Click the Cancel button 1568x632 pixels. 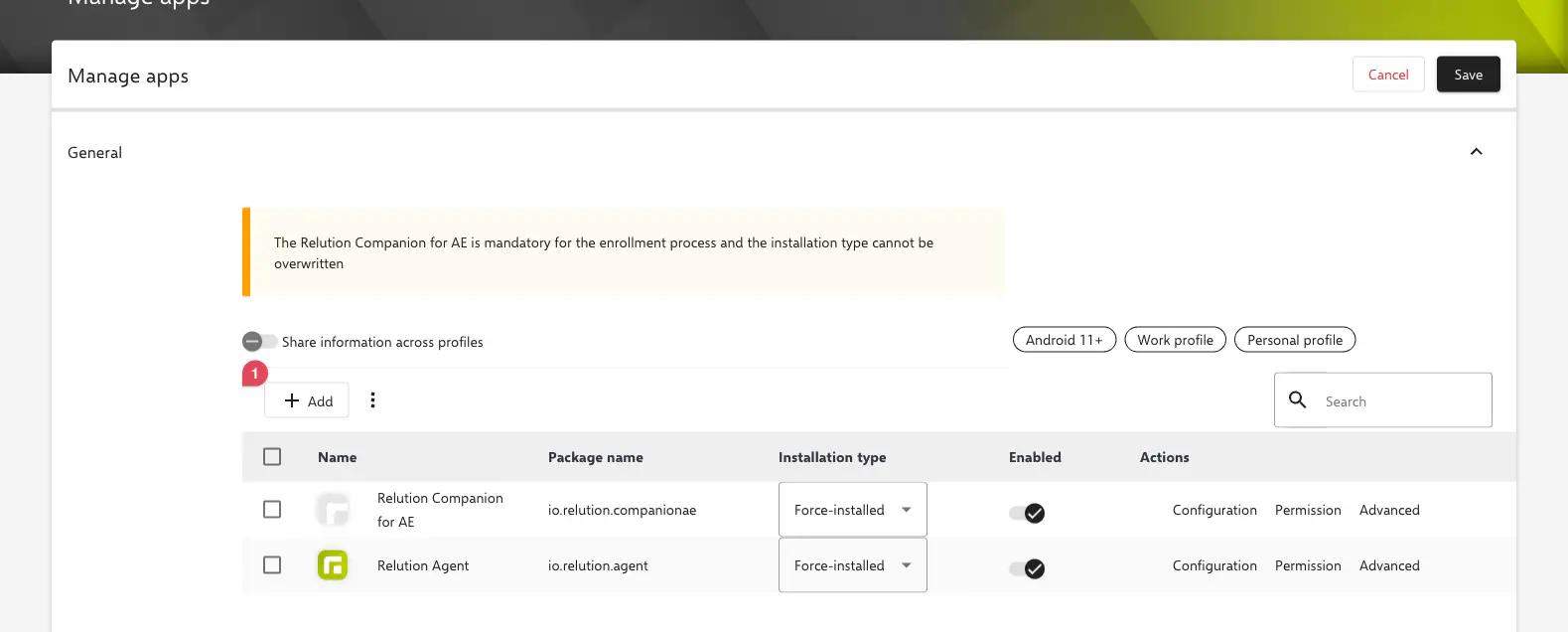1388,75
